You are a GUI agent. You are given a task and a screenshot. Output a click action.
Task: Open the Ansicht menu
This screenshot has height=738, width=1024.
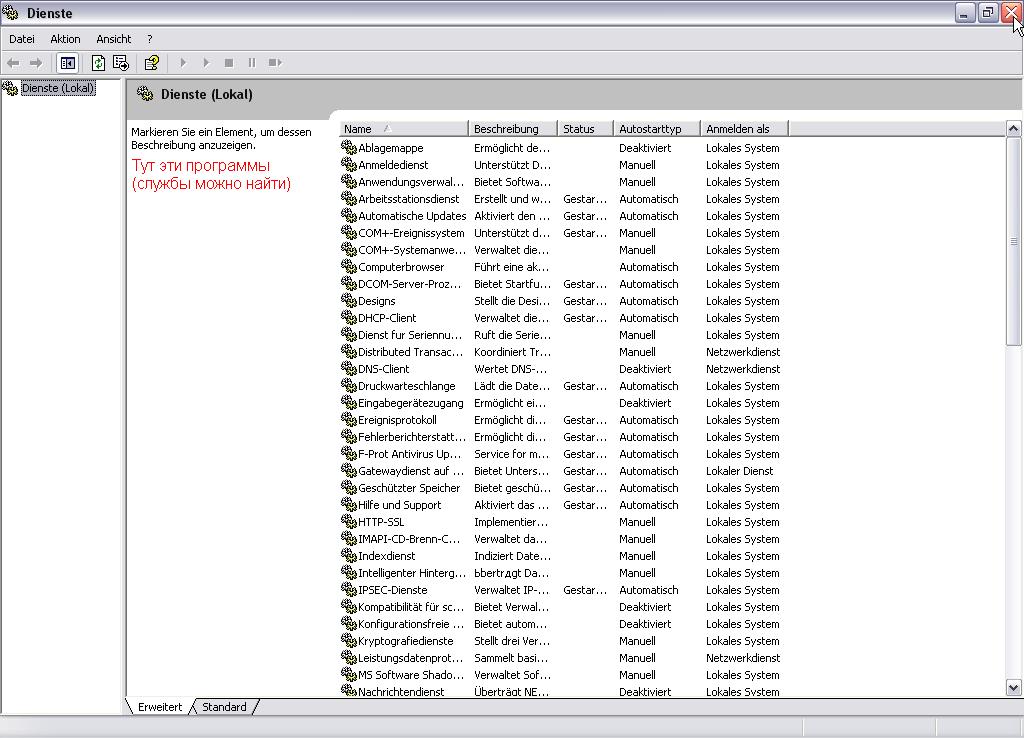[x=114, y=39]
